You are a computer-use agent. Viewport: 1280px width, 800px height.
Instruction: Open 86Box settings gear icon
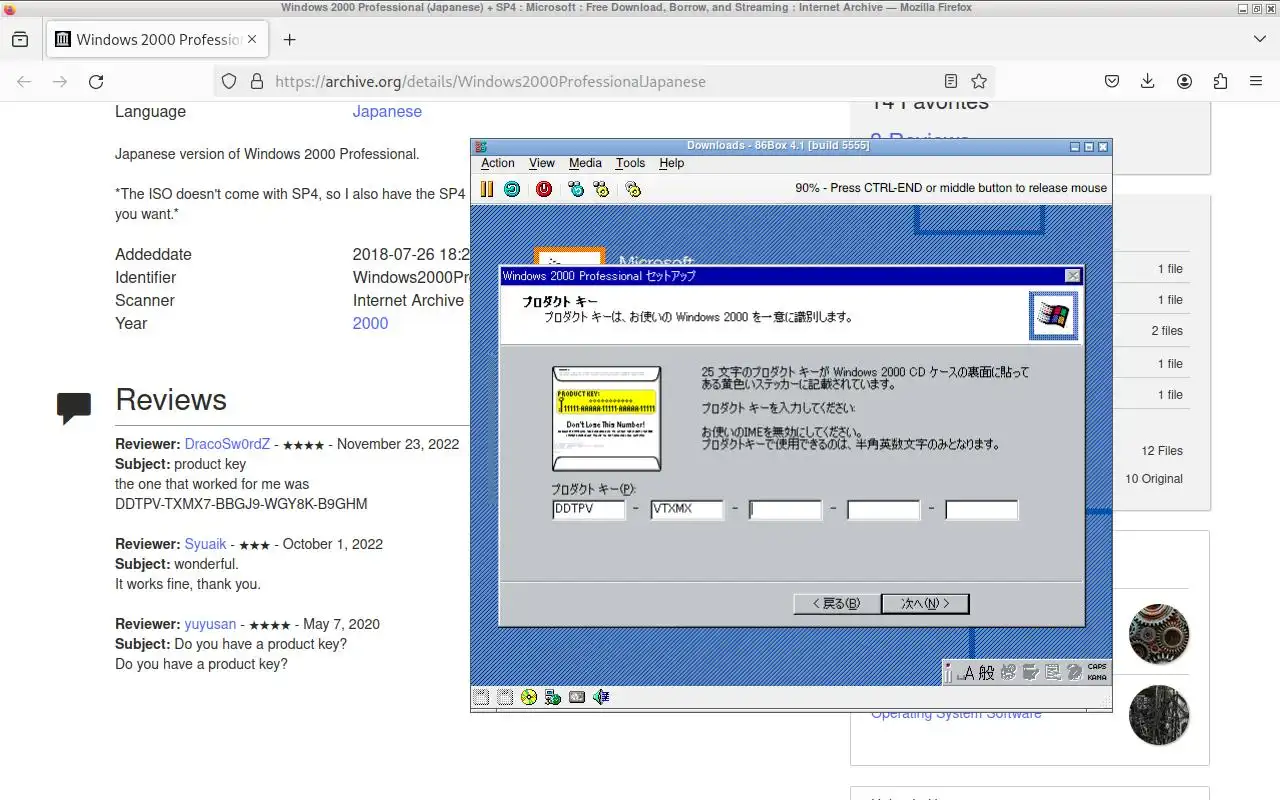click(633, 188)
